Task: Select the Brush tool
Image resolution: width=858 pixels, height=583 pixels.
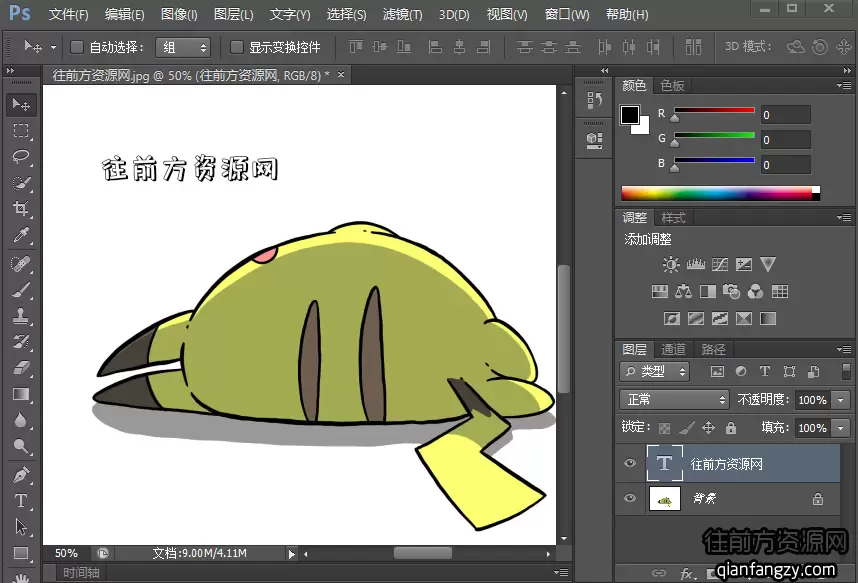Action: pos(21,290)
